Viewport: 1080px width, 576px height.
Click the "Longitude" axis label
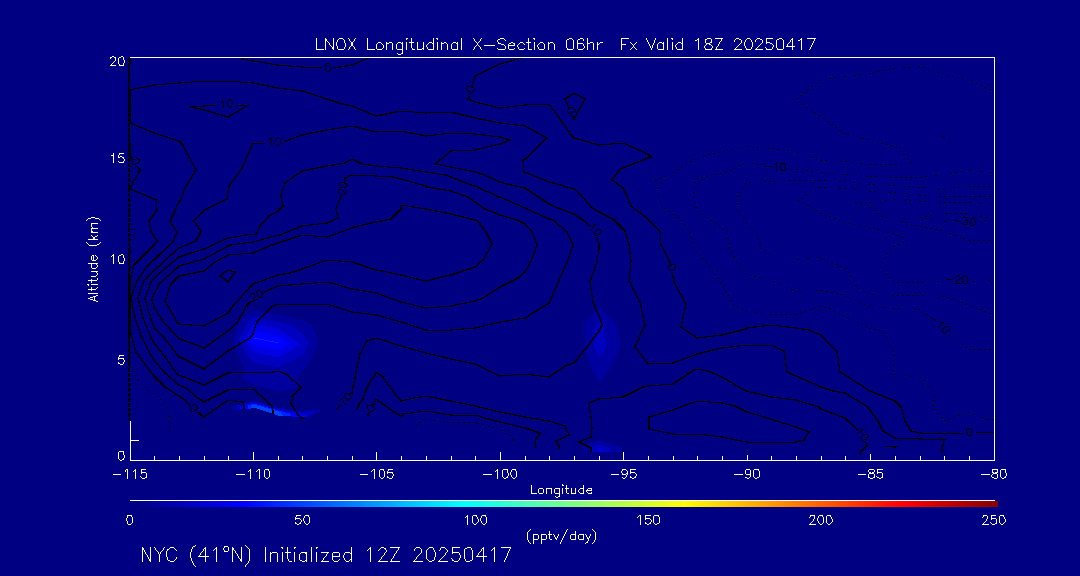(561, 490)
